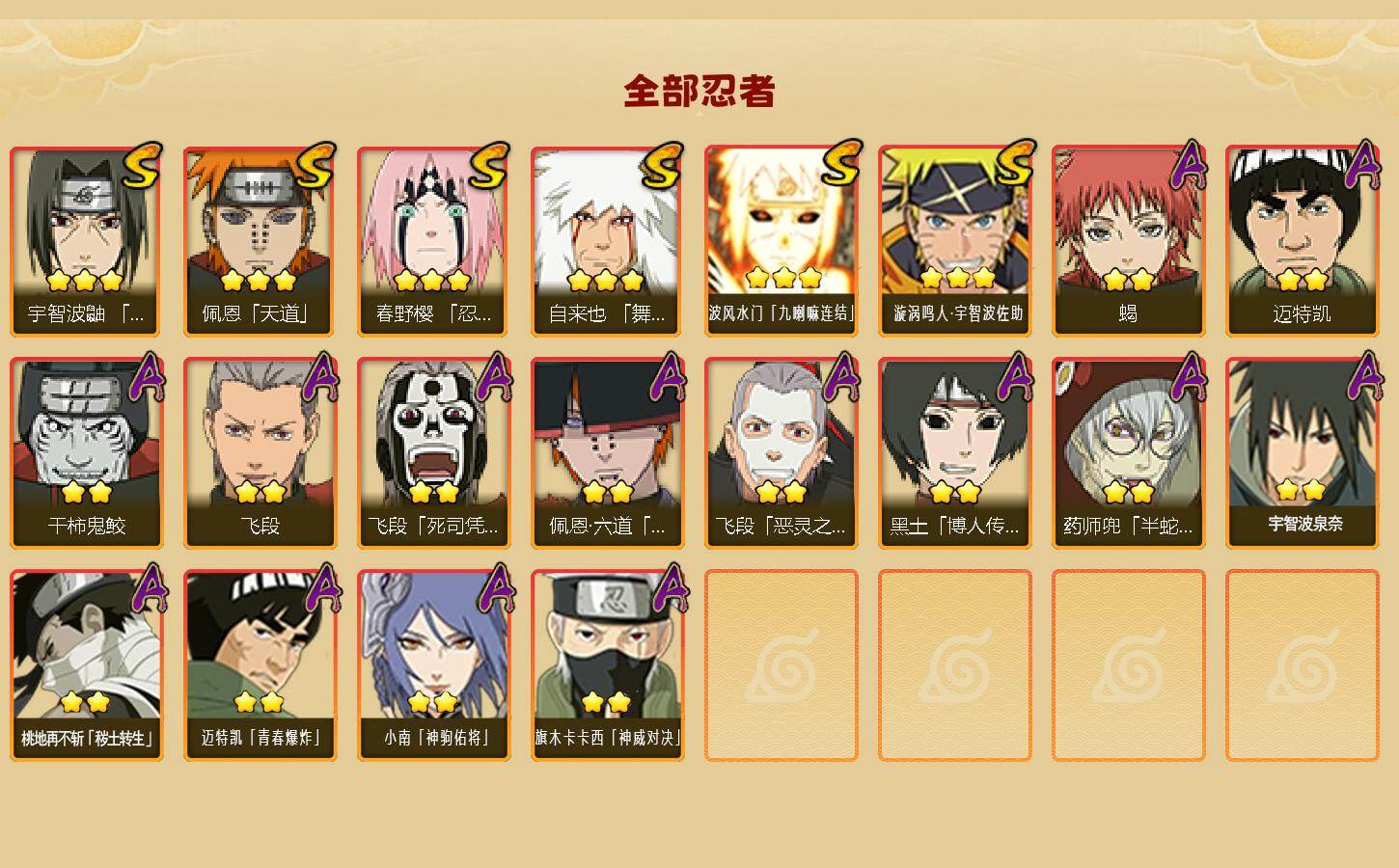Click the S-rank badge on 漩涡鸣人·宇智波佐助 card
This screenshot has height=868, width=1399.
click(x=1015, y=164)
